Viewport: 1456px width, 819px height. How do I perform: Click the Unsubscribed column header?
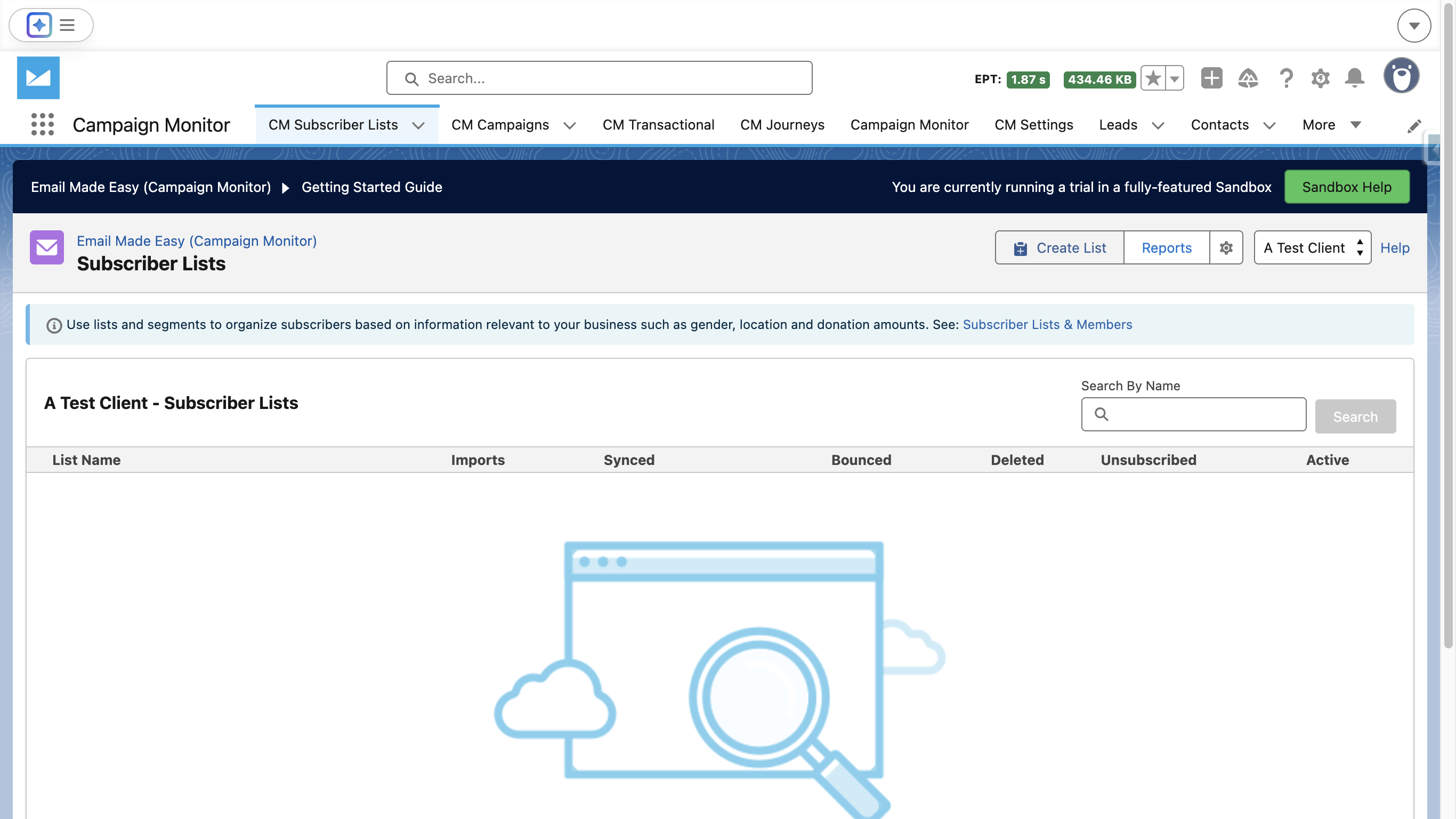(1148, 460)
